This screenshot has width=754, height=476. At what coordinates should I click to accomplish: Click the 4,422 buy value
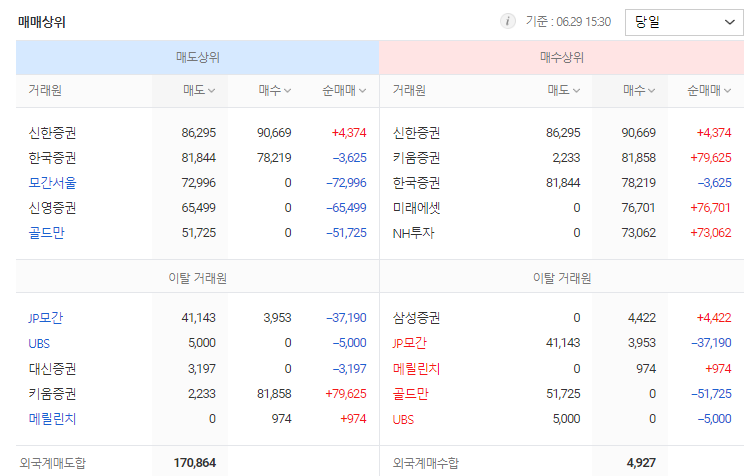[642, 318]
